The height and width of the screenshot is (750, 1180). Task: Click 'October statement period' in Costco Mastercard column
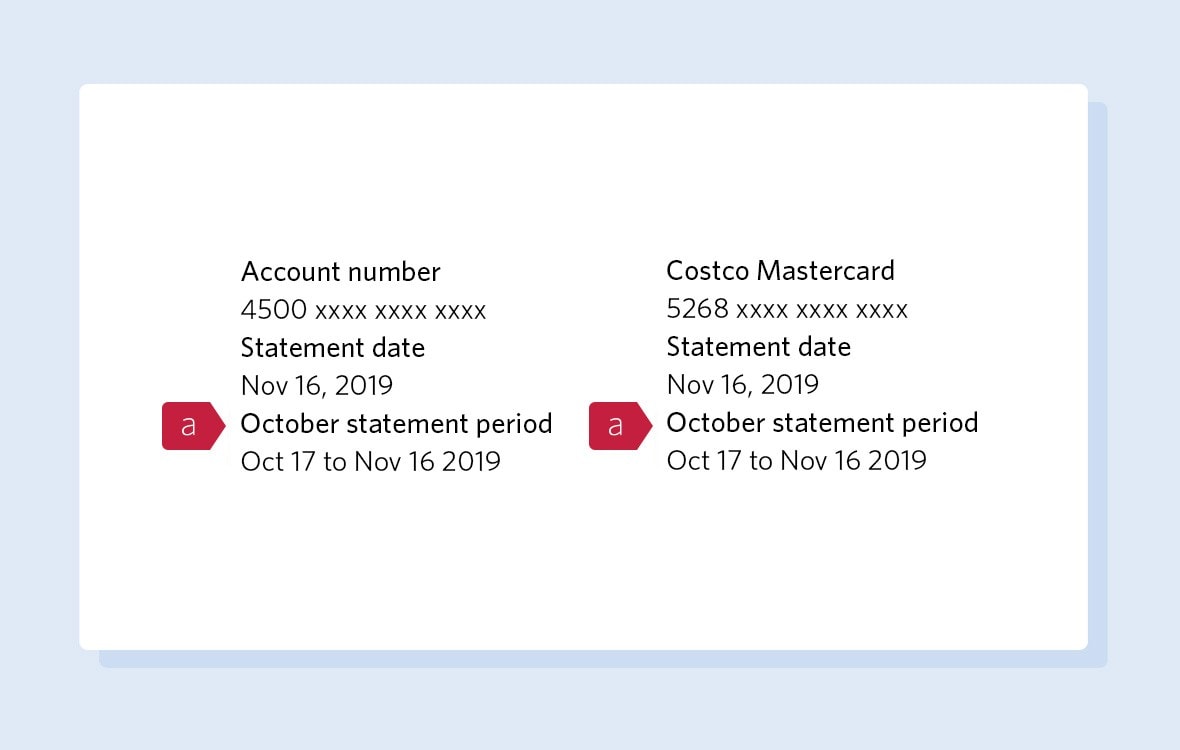tap(823, 423)
